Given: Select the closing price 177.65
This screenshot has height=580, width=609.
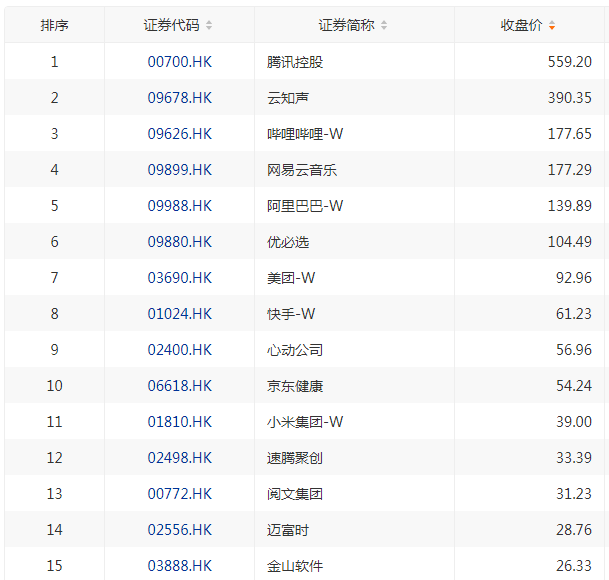Looking at the screenshot, I should pyautogui.click(x=569, y=134).
